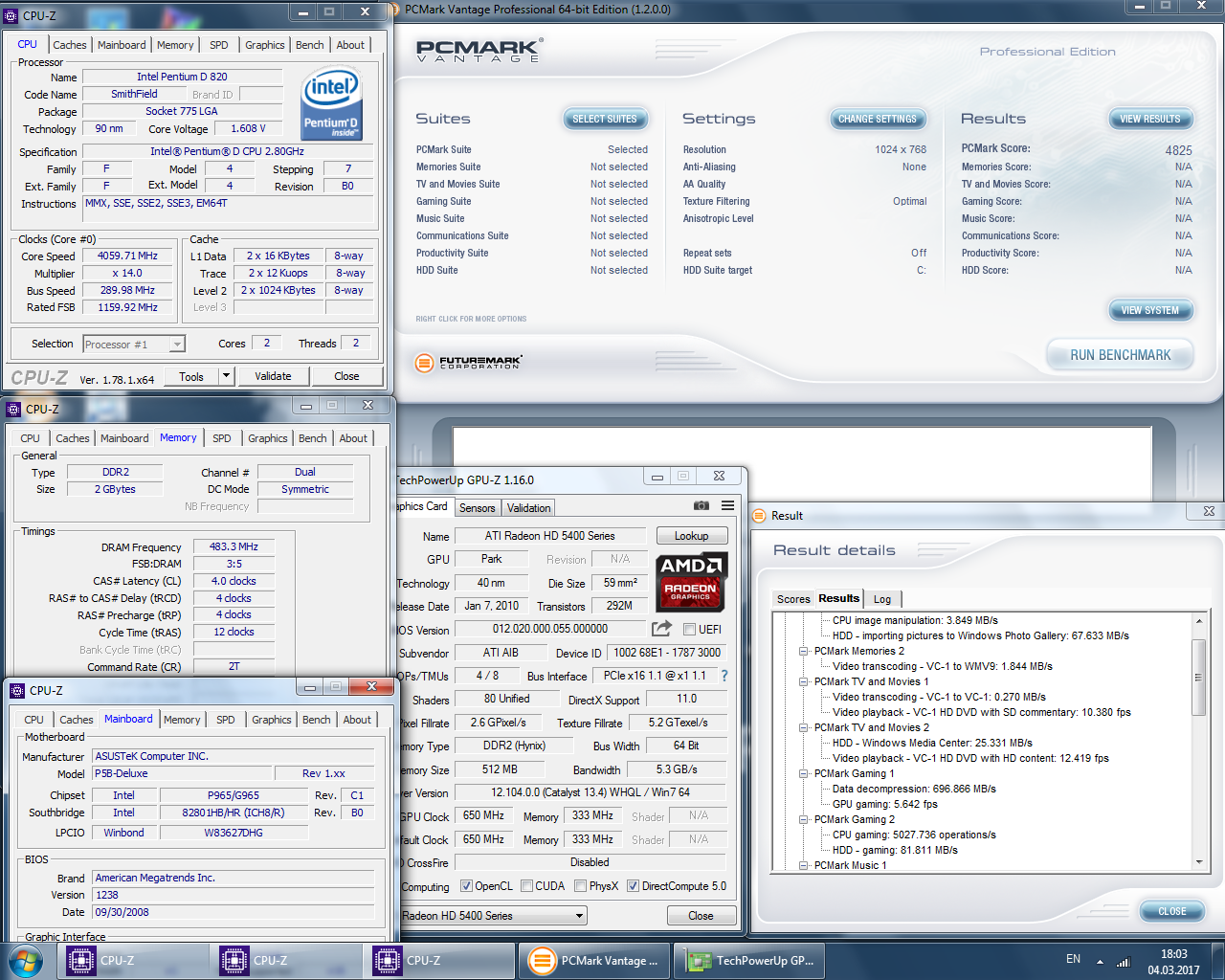The width and height of the screenshot is (1225, 980).
Task: Click the GPU Name field ATI Radeon HD 5400
Action: (550, 536)
